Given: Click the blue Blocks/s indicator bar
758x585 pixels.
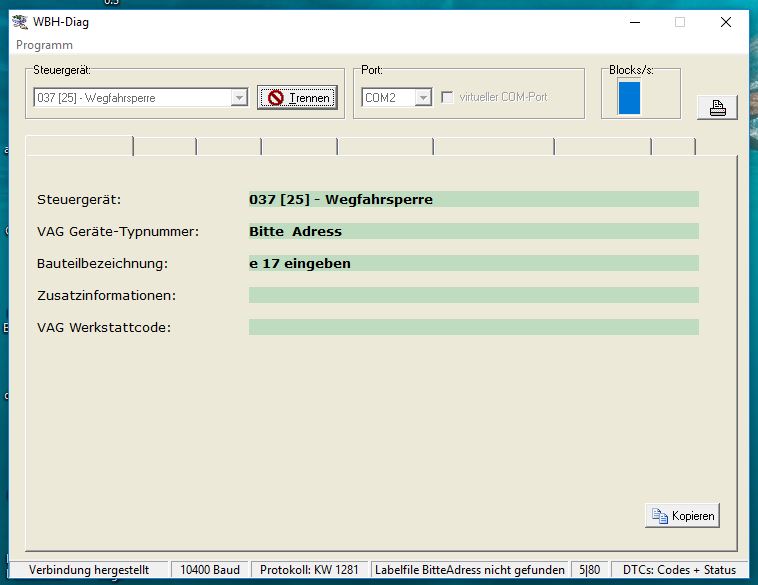Looking at the screenshot, I should pyautogui.click(x=629, y=97).
